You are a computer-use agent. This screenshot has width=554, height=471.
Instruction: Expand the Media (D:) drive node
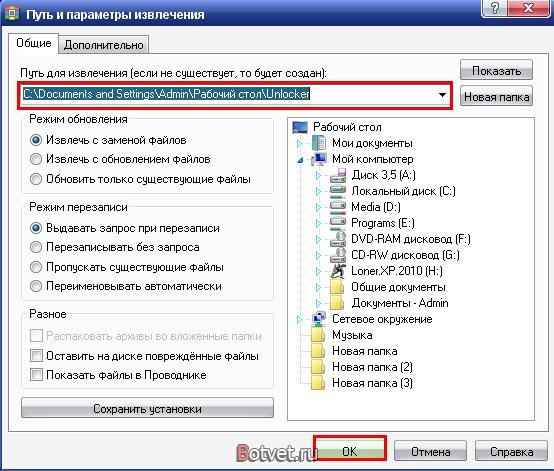point(318,207)
